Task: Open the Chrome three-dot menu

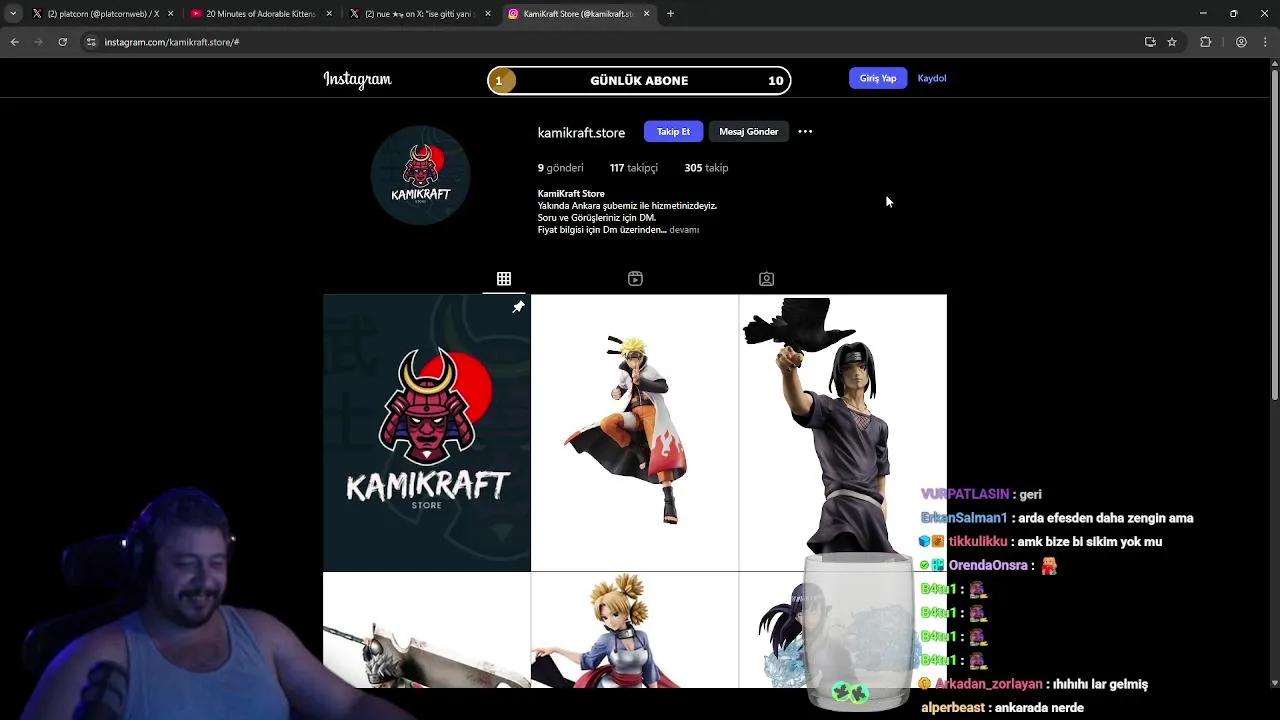Action: pos(1265,42)
